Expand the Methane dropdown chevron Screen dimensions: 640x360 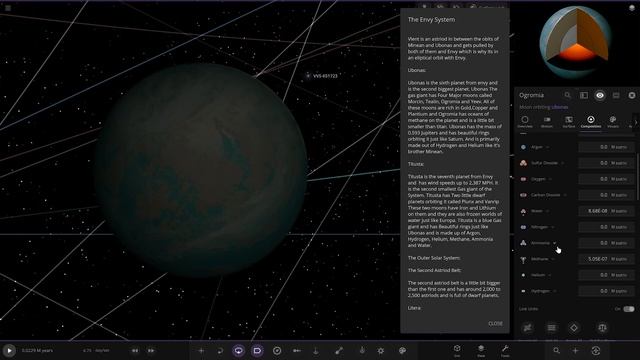(x=553, y=259)
